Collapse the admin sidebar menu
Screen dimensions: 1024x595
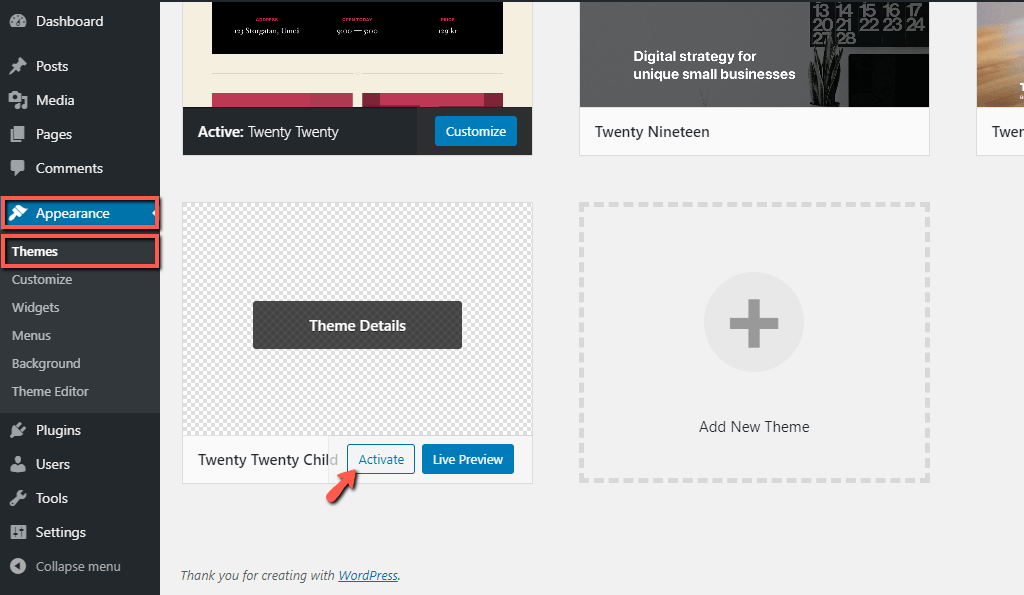point(78,566)
